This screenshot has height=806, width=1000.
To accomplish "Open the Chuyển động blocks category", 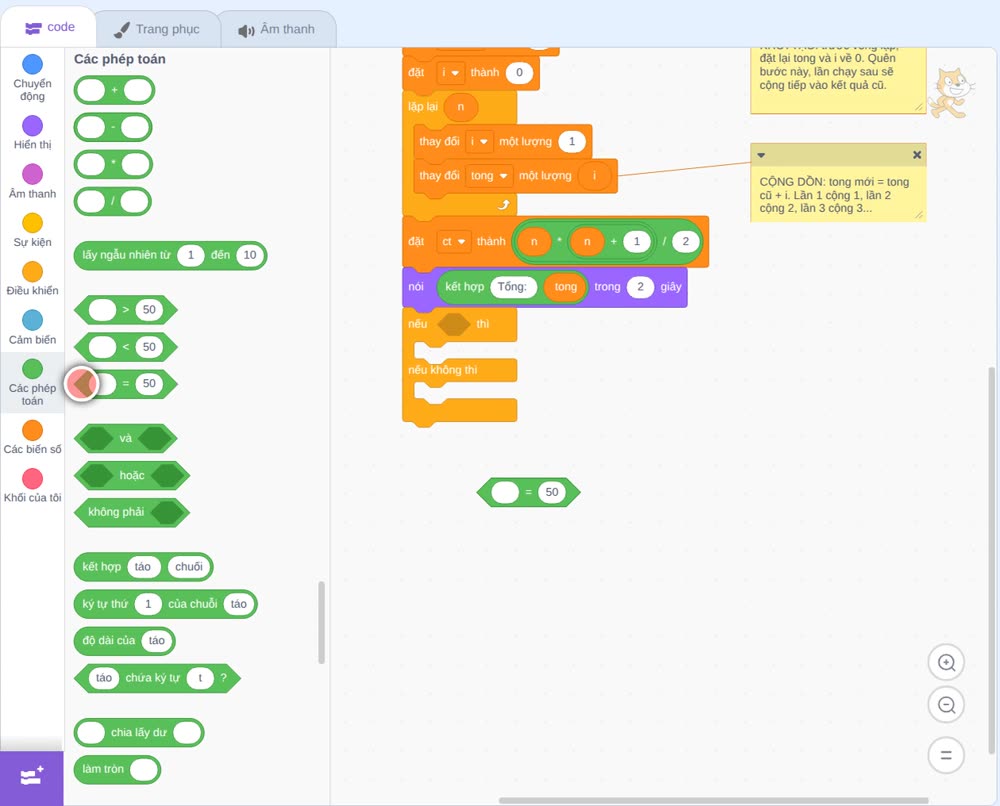I will [x=32, y=78].
